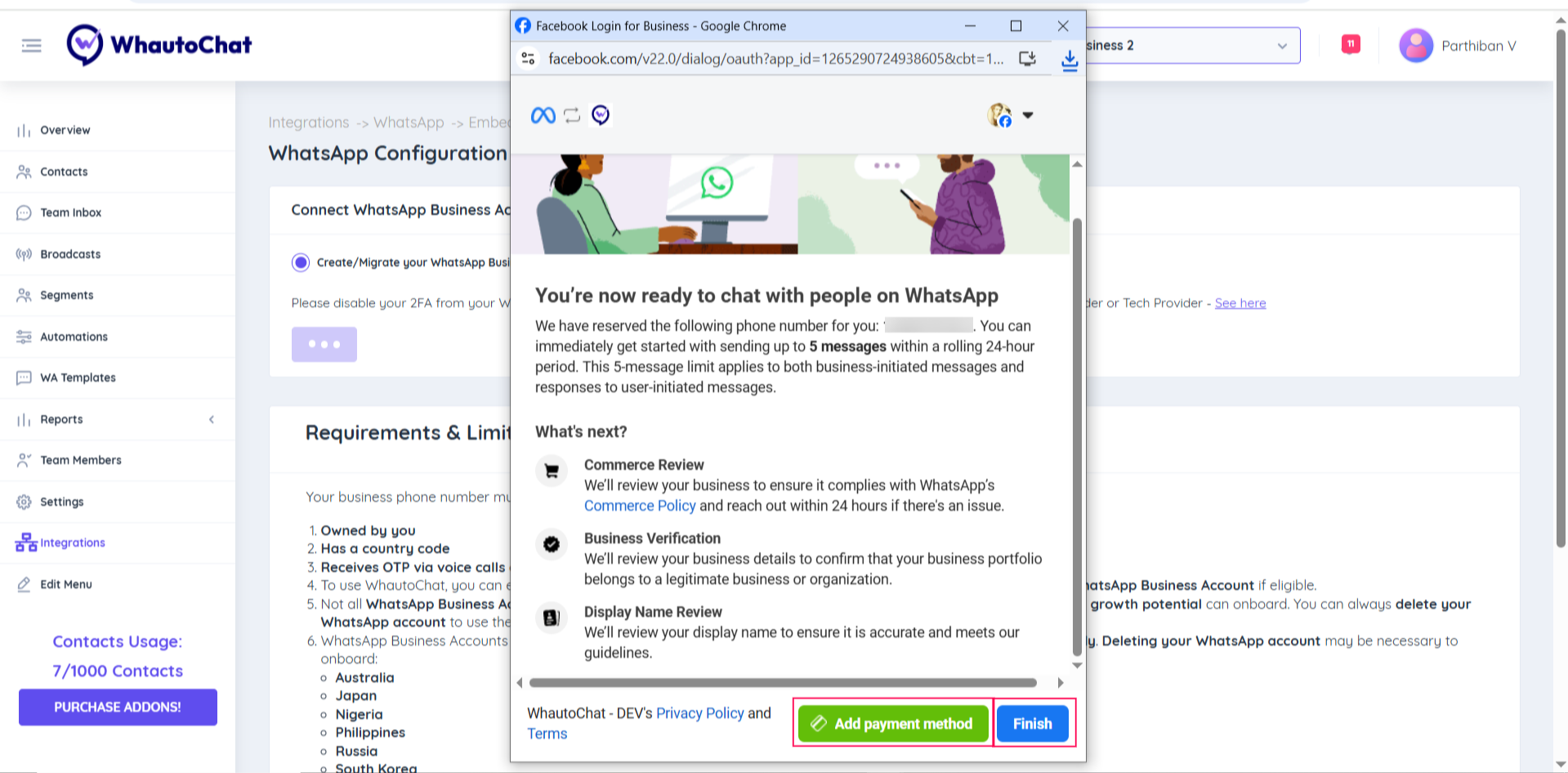Click the horizontal scroll left arrow
Viewport: 1568px width, 773px height.
click(520, 683)
